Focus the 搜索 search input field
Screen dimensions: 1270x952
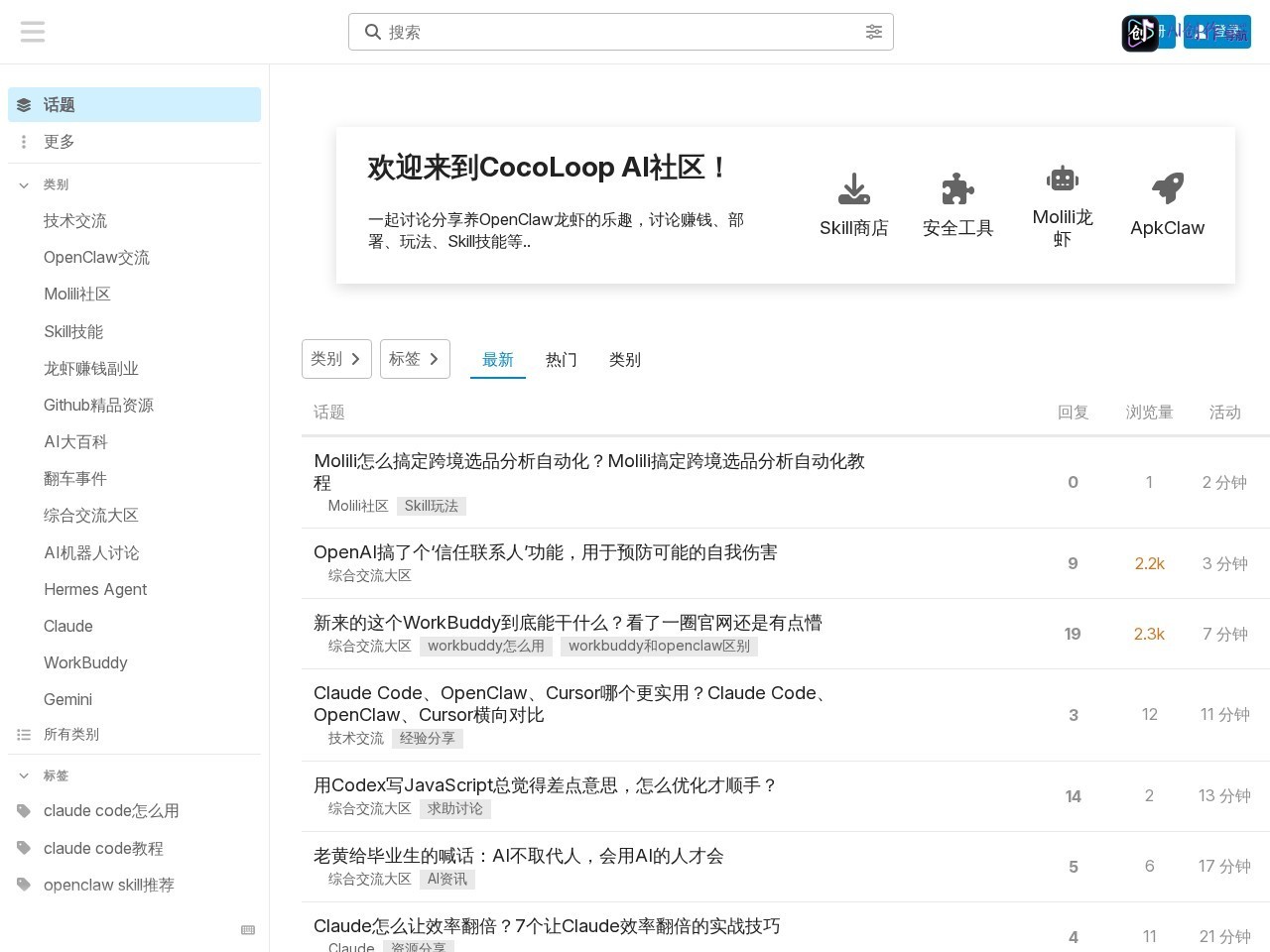point(621,32)
